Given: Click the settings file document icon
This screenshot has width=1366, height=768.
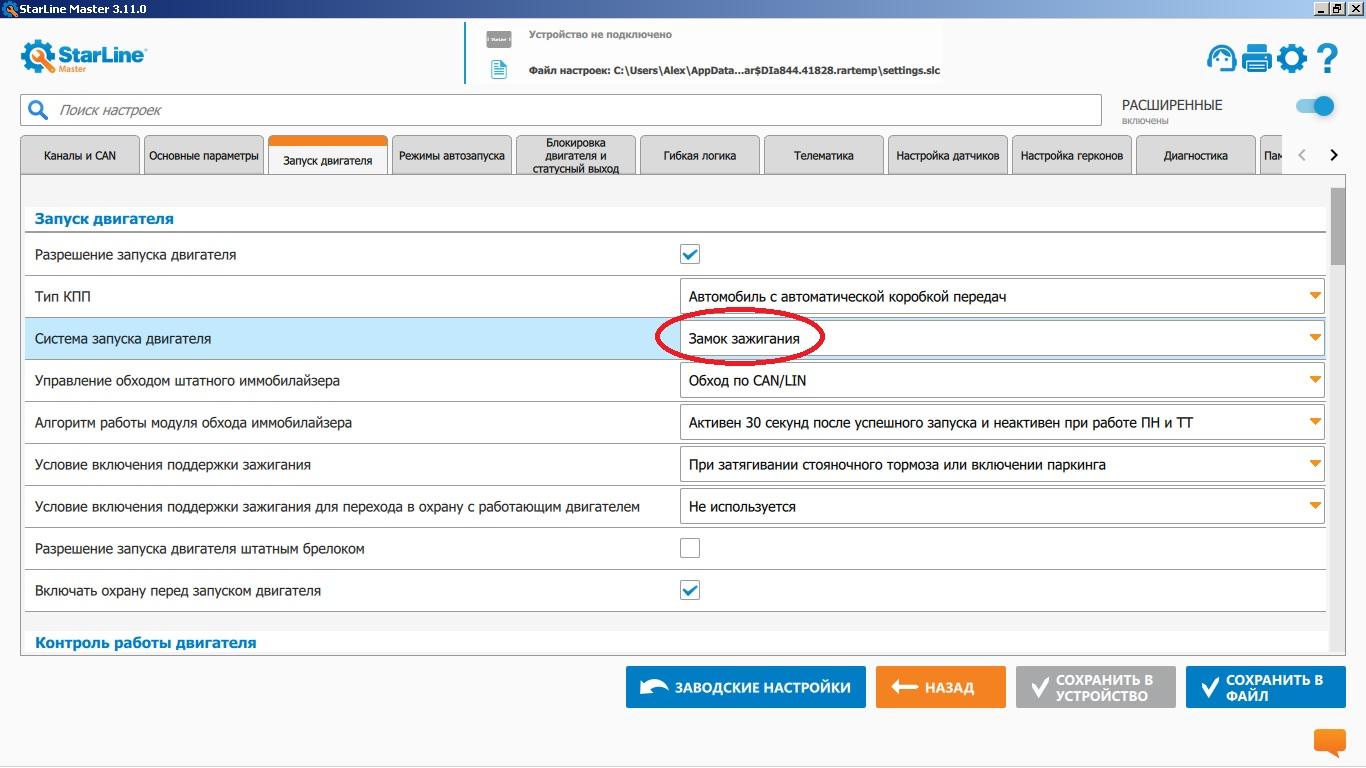Looking at the screenshot, I should (498, 70).
